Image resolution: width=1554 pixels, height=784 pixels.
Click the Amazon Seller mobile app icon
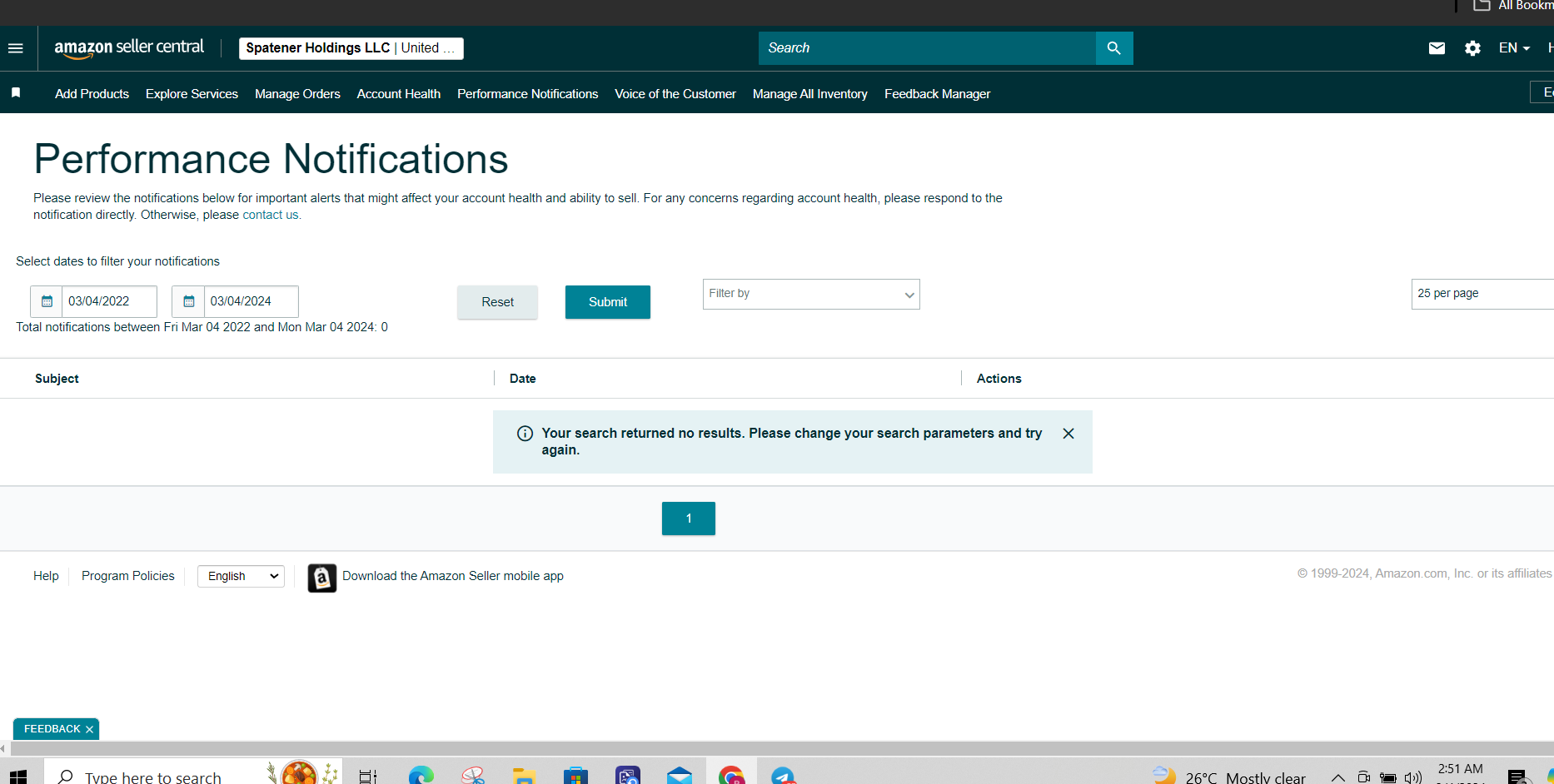(x=322, y=577)
